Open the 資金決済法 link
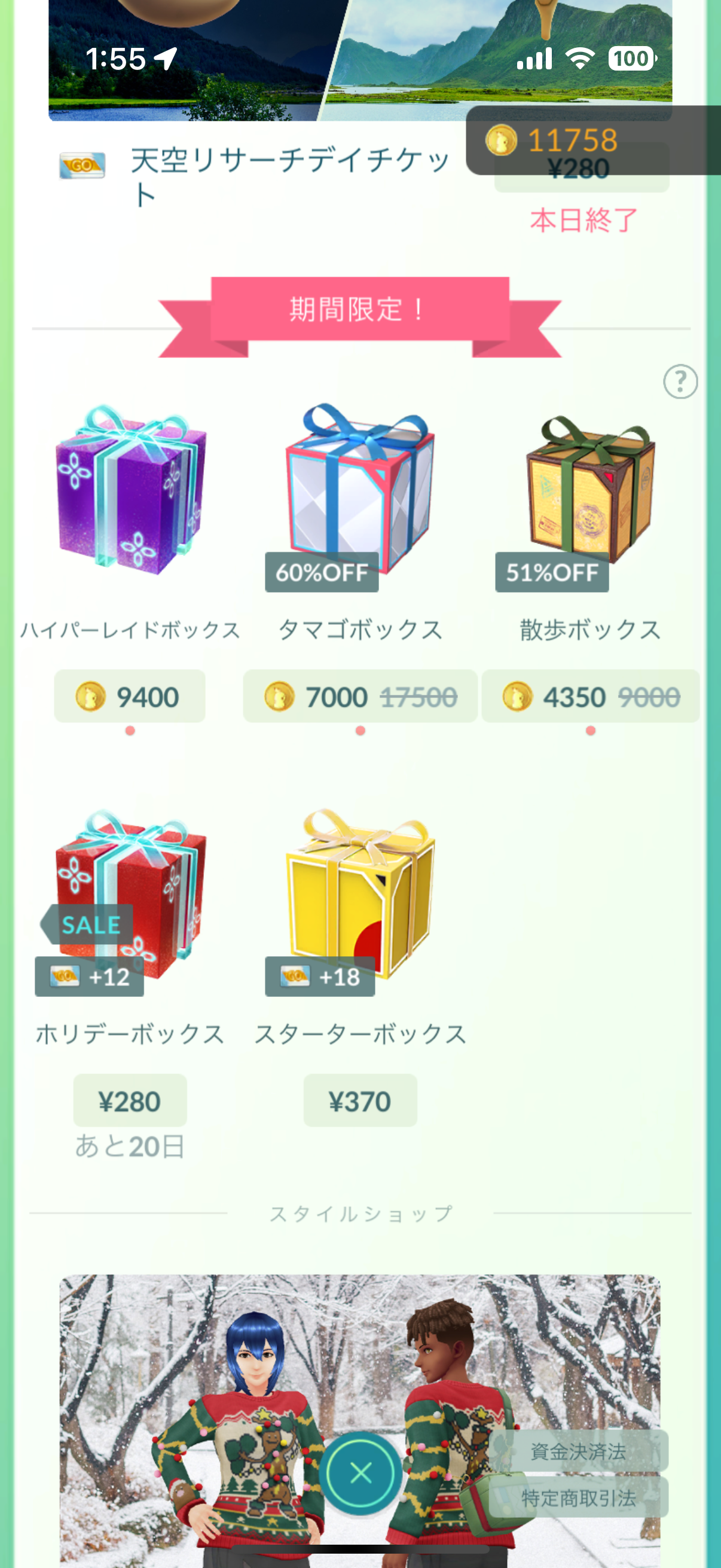The height and width of the screenshot is (1568, 721). 578,1451
